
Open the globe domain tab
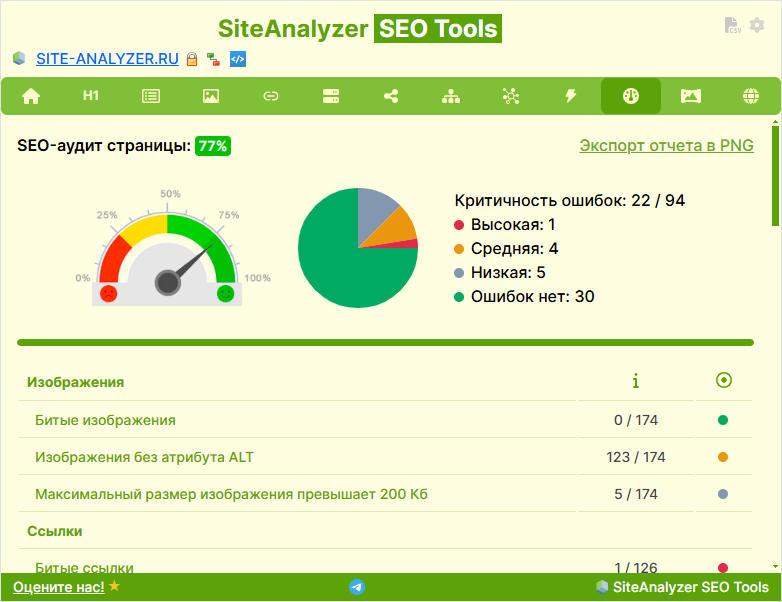(x=751, y=96)
